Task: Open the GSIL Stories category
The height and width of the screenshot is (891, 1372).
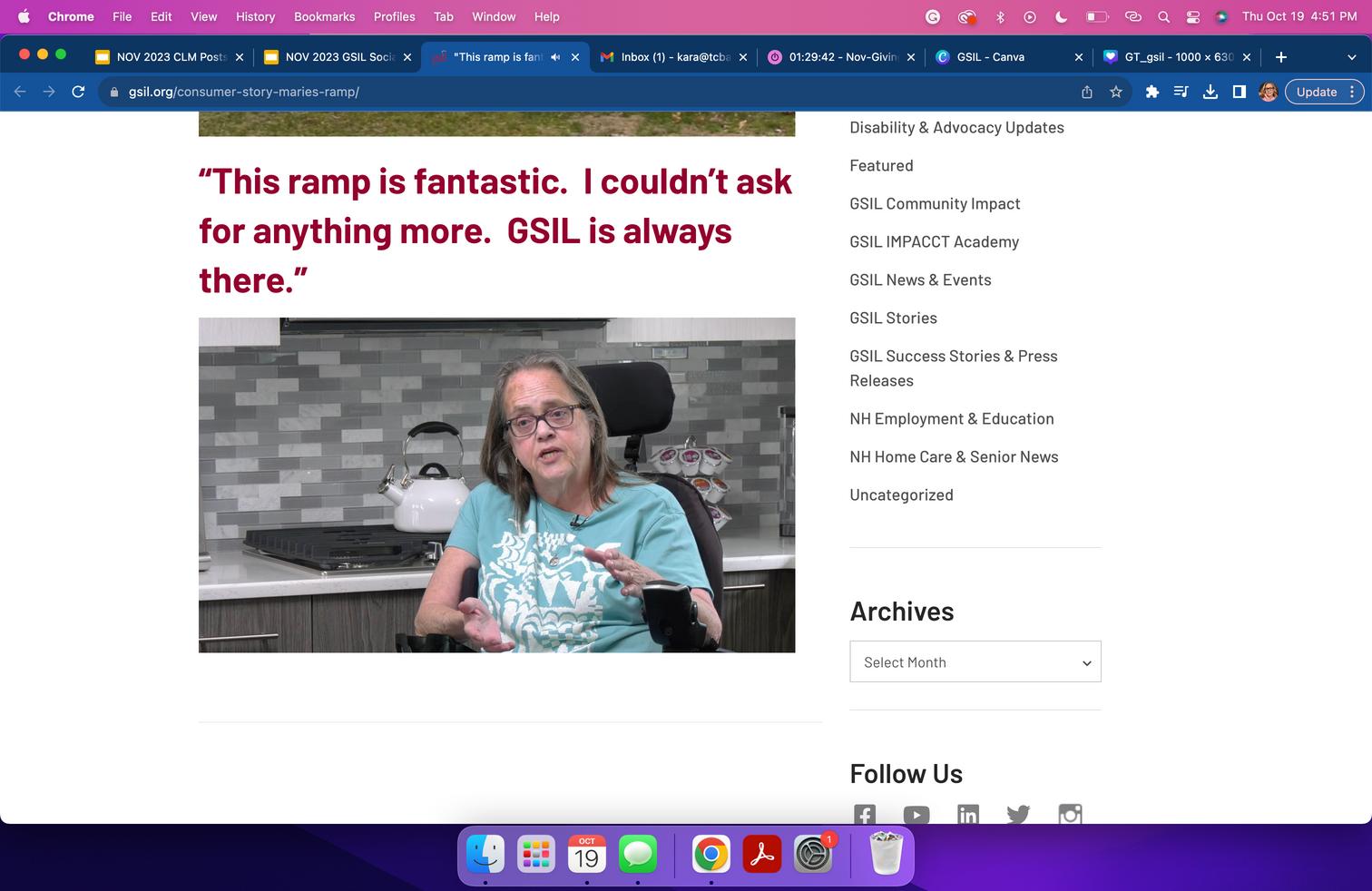Action: 893,318
